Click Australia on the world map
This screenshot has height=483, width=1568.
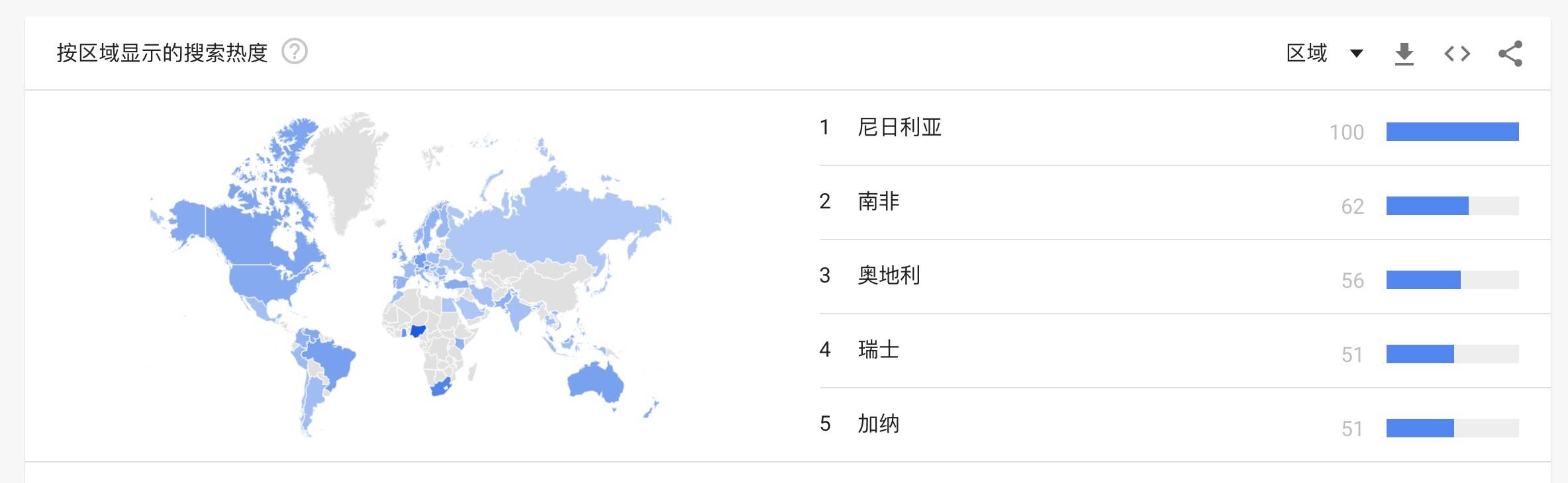coord(595,382)
